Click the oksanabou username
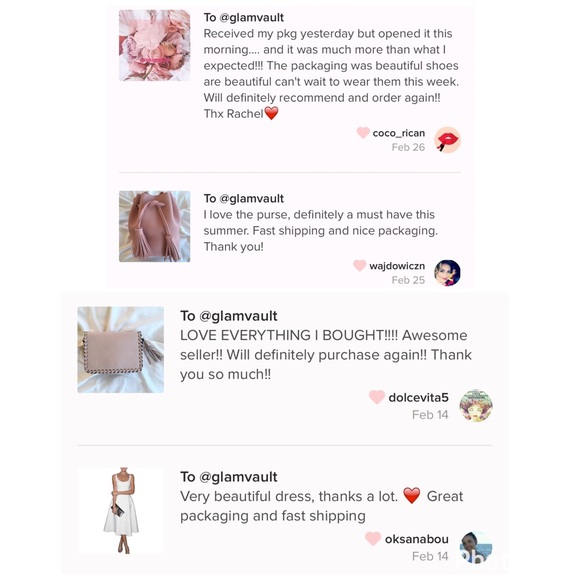This screenshot has width=580, height=580. point(417,539)
